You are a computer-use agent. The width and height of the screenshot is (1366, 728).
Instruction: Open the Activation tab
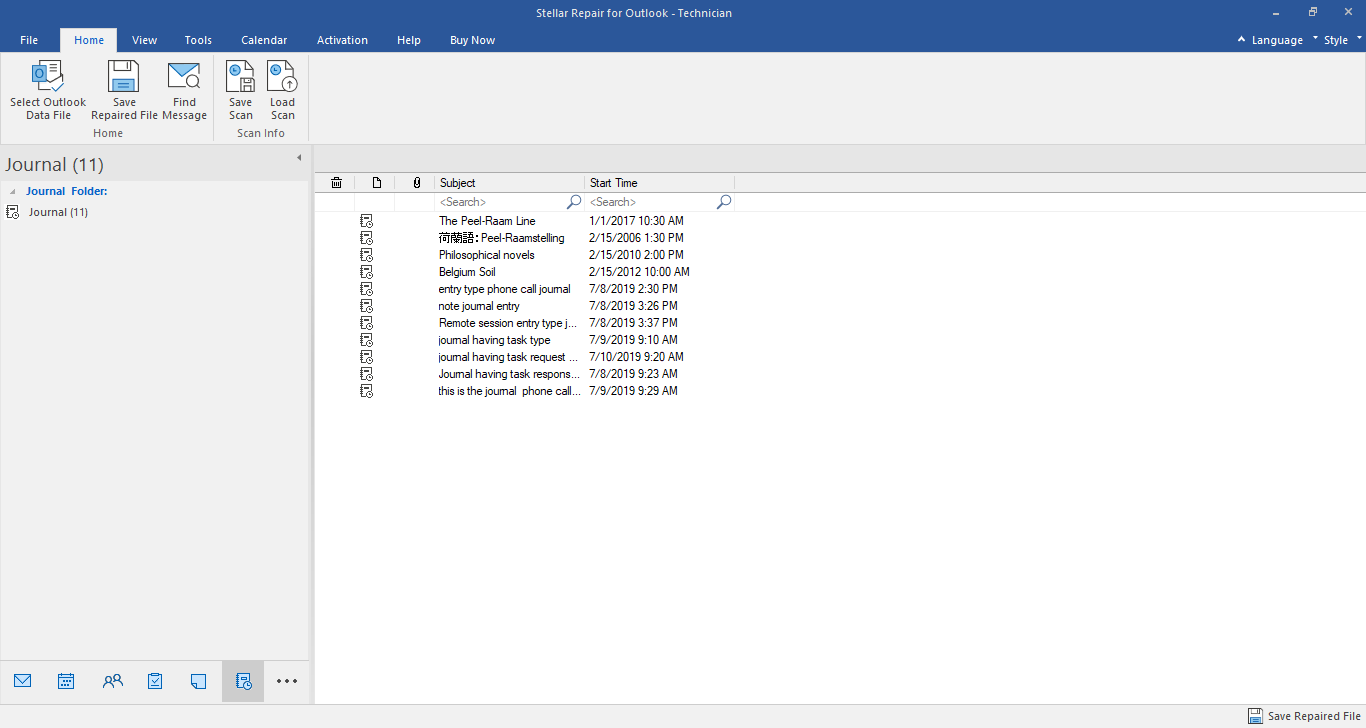tap(342, 40)
